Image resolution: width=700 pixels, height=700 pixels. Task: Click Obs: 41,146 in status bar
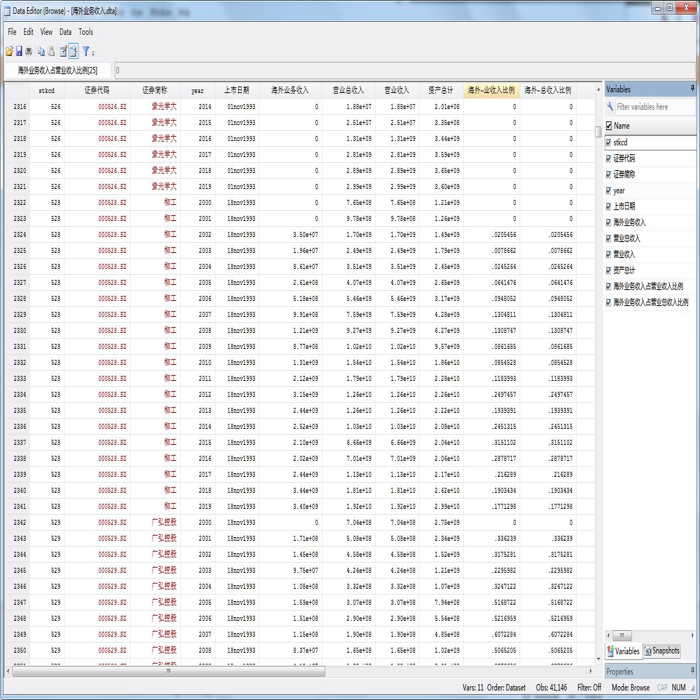[551, 688]
